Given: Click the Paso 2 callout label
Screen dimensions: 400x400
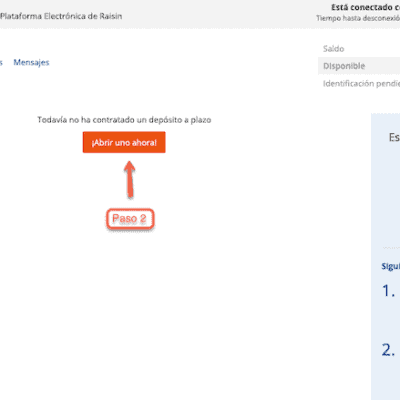Looking at the screenshot, I should 130,219.
